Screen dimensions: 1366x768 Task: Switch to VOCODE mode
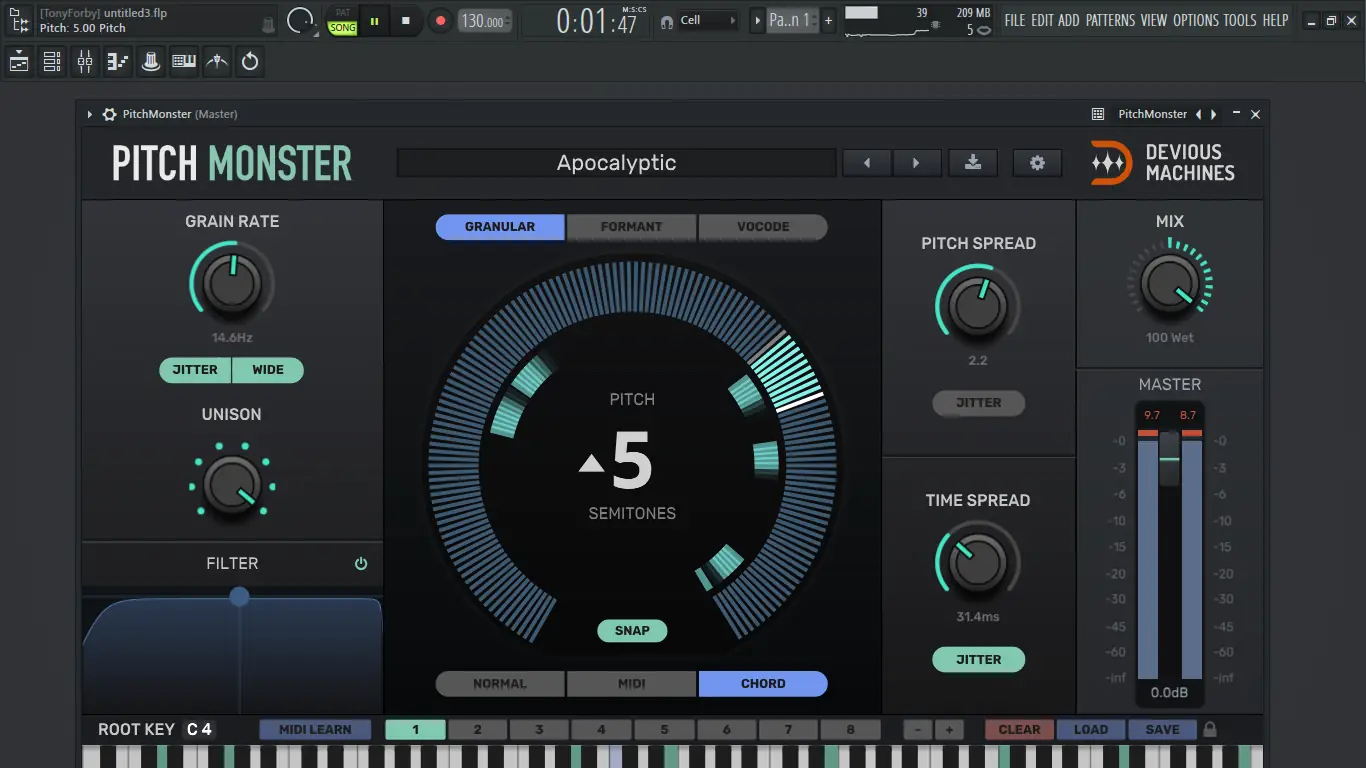click(762, 227)
